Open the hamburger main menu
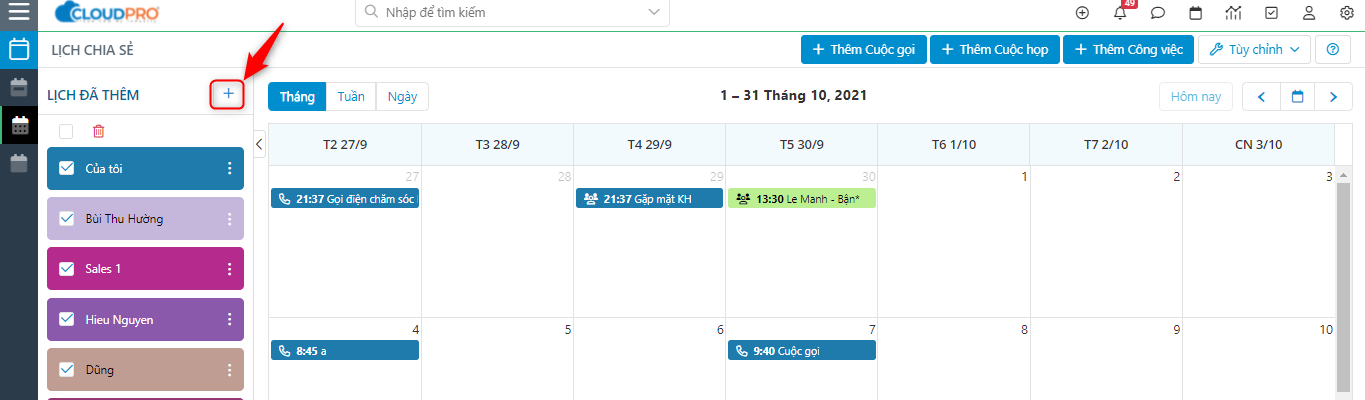1365x400 pixels. click(x=18, y=13)
